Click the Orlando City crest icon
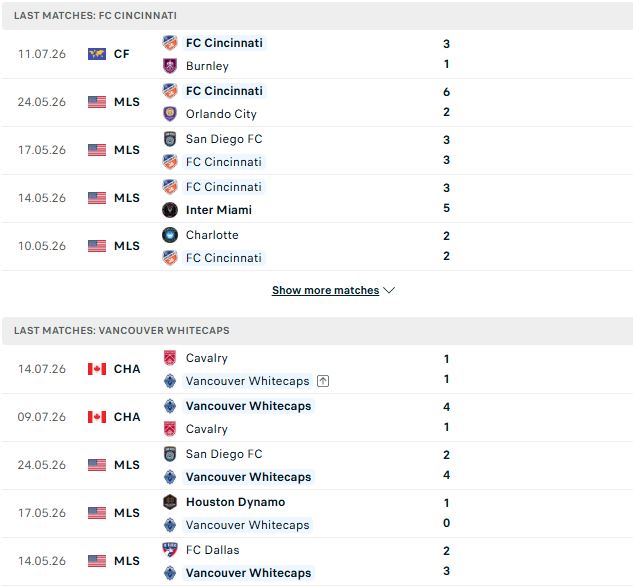The width and height of the screenshot is (633, 587). pos(170,114)
